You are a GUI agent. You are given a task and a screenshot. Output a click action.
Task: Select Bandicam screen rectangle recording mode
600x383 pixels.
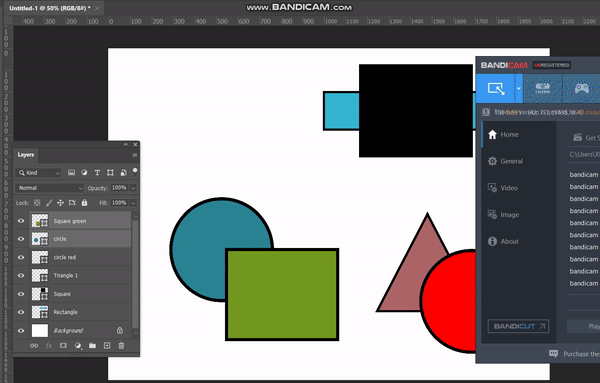(496, 89)
